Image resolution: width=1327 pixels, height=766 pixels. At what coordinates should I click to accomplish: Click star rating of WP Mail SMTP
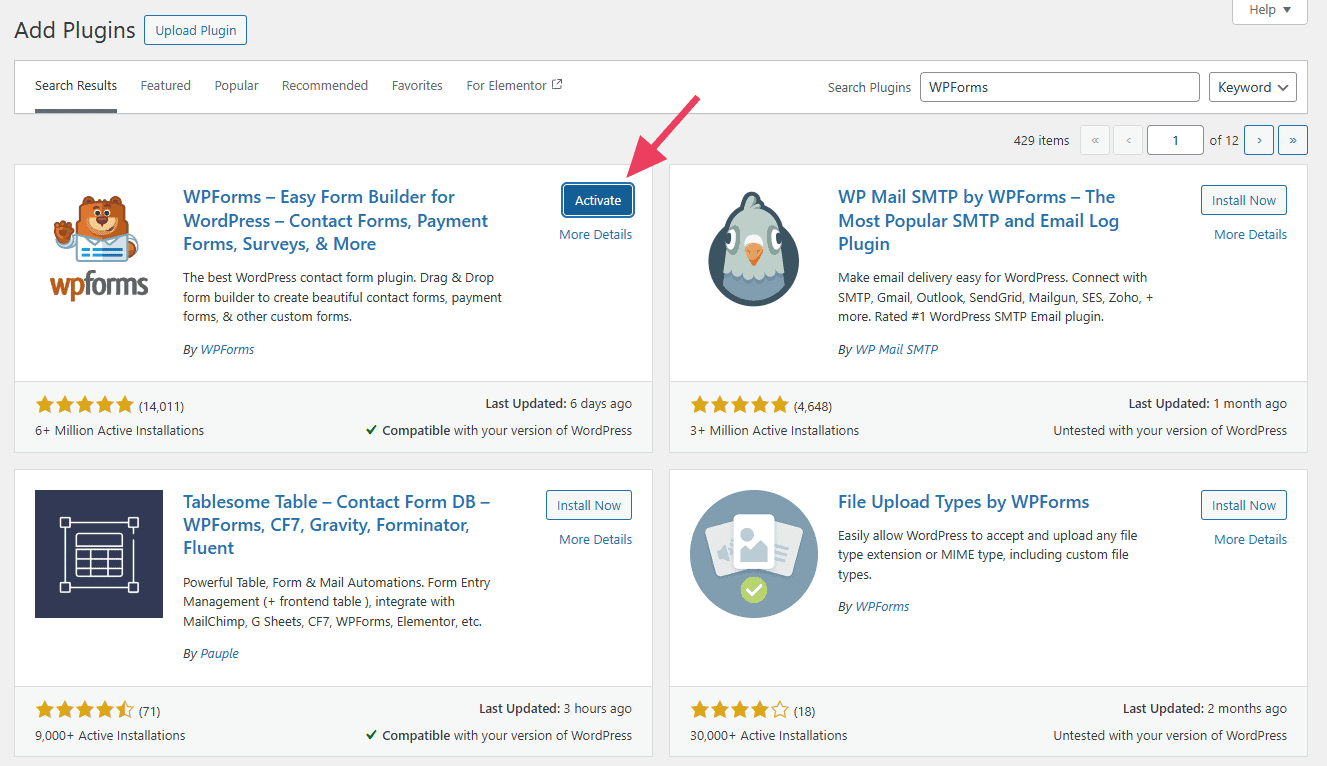[x=739, y=405]
